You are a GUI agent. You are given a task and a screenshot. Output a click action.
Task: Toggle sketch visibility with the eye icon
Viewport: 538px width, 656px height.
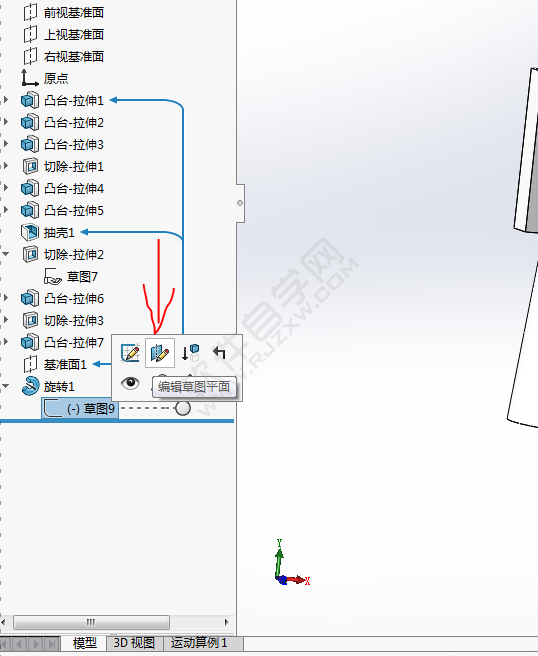pyautogui.click(x=130, y=382)
